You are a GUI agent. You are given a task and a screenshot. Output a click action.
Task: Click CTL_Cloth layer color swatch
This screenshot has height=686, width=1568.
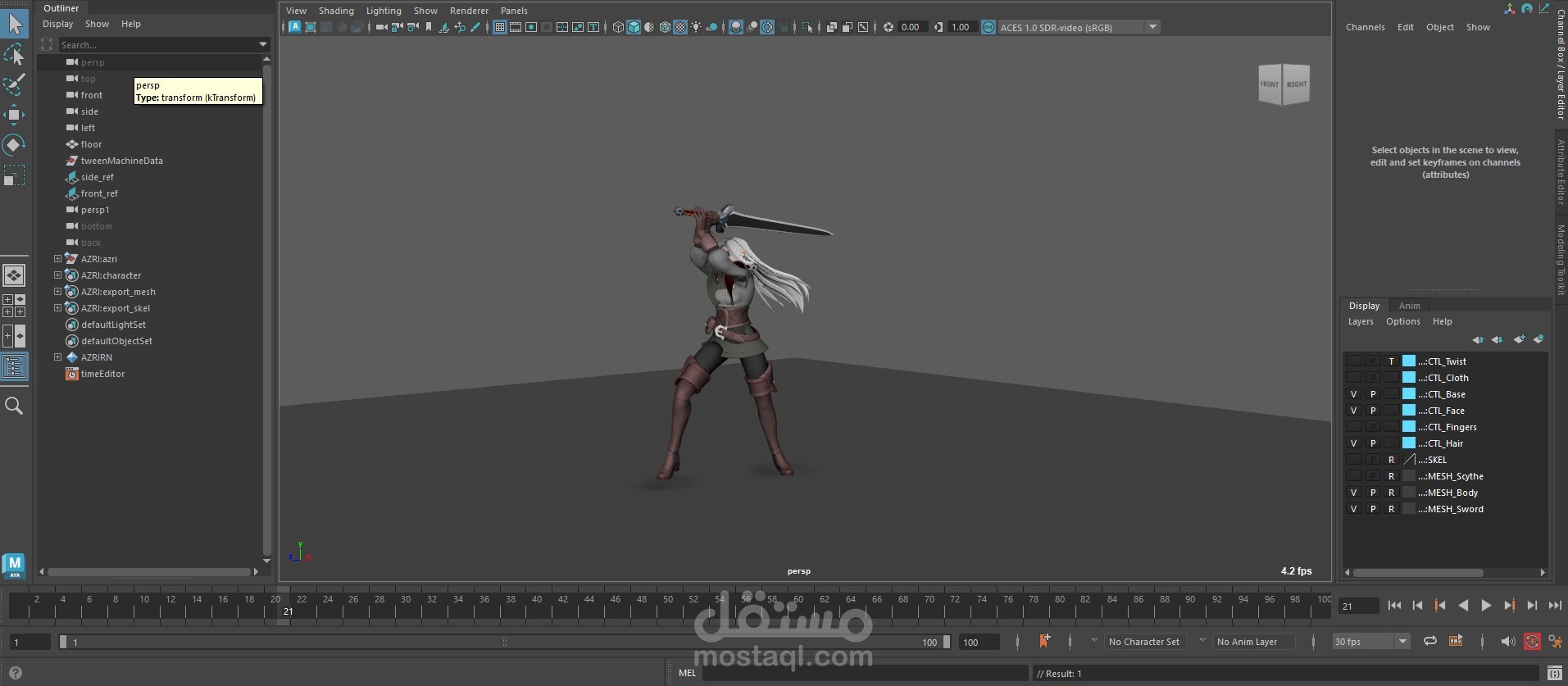coord(1409,378)
